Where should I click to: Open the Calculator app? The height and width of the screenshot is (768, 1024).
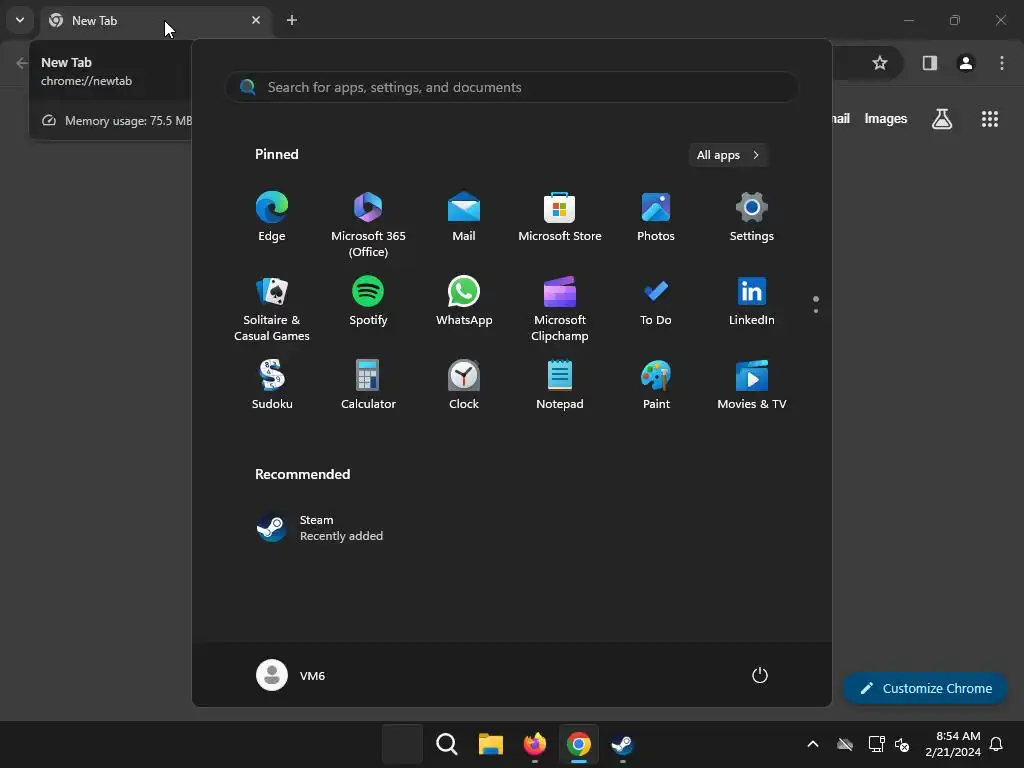368,385
